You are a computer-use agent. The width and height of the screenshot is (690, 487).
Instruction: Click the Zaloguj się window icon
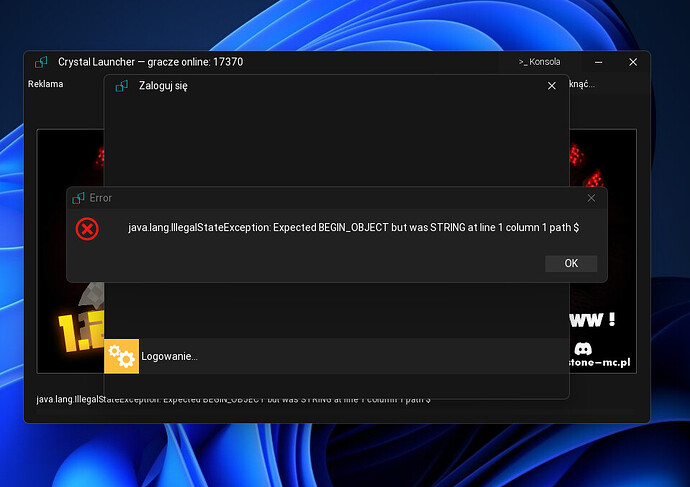(121, 86)
